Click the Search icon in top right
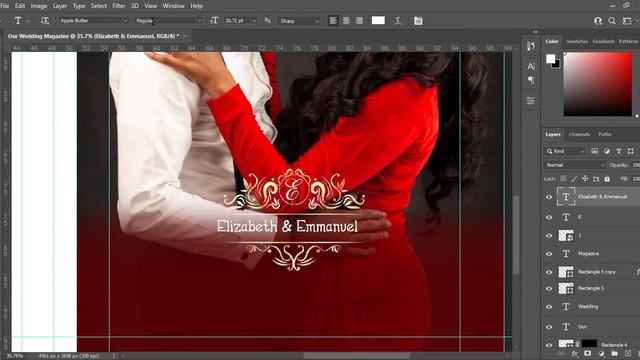Image resolution: width=640 pixels, height=360 pixels. pos(612,21)
